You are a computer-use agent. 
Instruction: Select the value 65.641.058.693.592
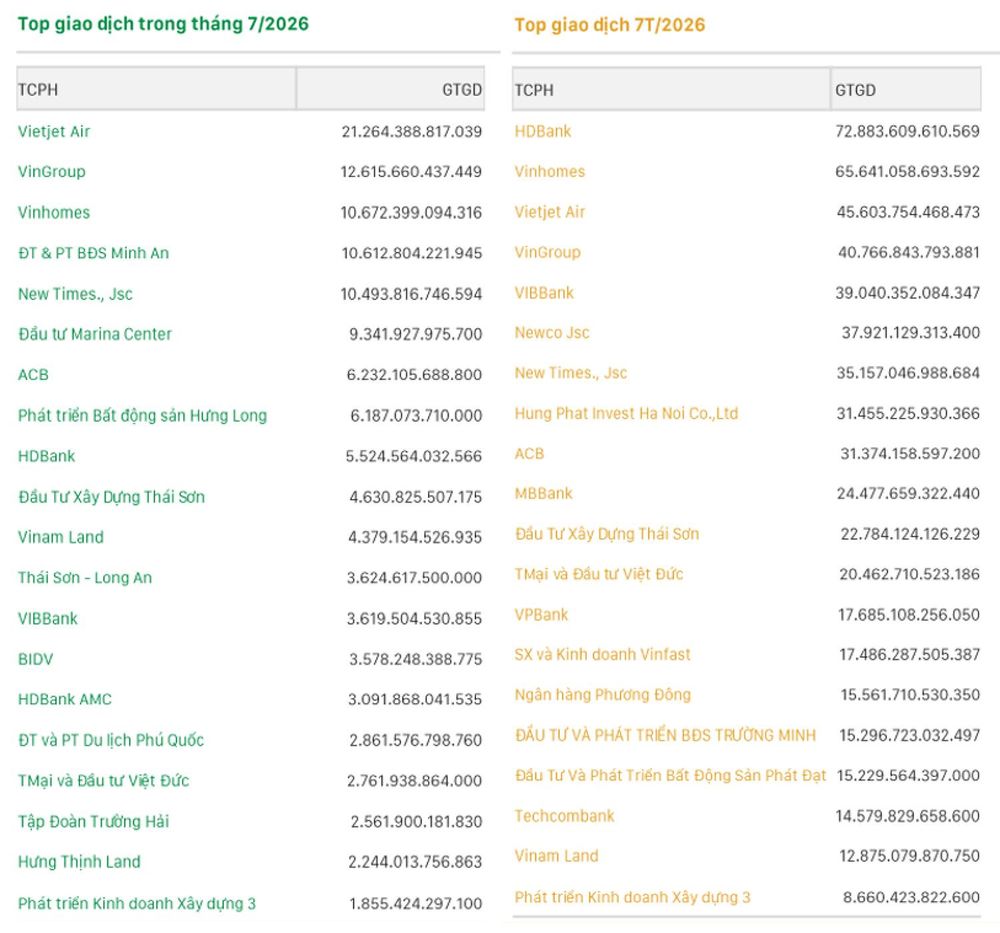click(908, 172)
